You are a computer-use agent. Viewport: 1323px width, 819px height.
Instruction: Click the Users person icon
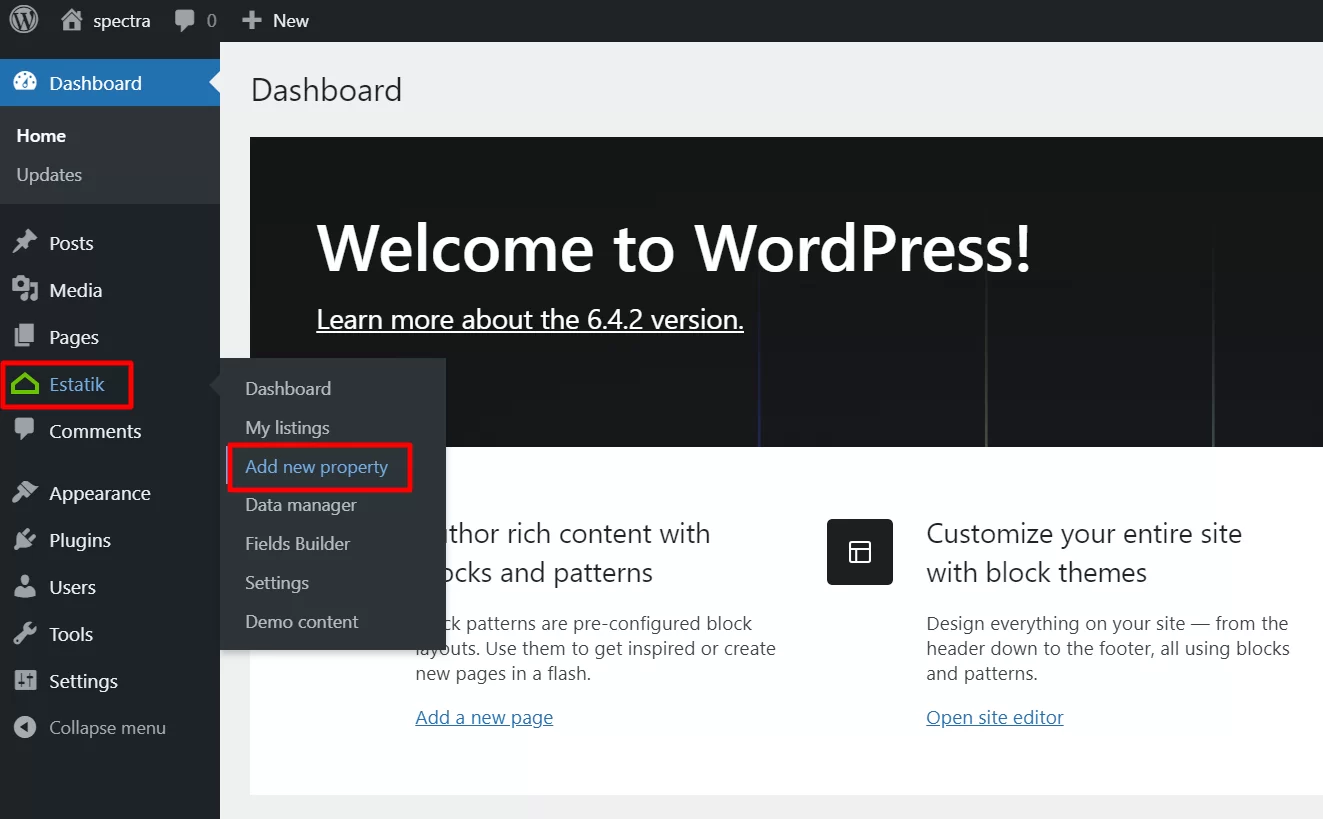point(25,587)
